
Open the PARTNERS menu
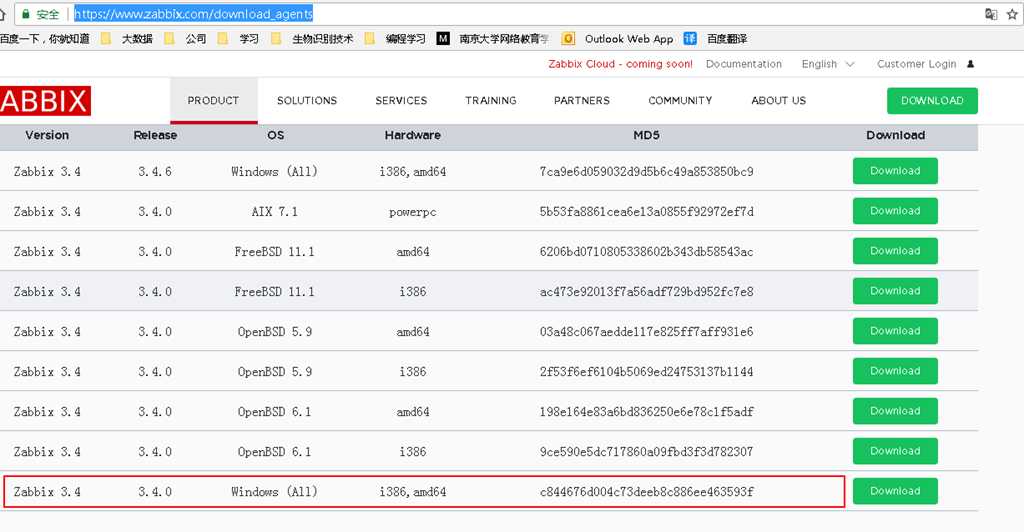pos(582,101)
